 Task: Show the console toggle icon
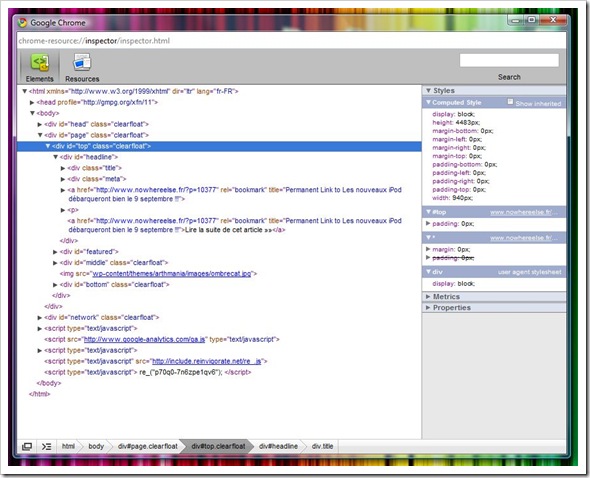[46, 446]
